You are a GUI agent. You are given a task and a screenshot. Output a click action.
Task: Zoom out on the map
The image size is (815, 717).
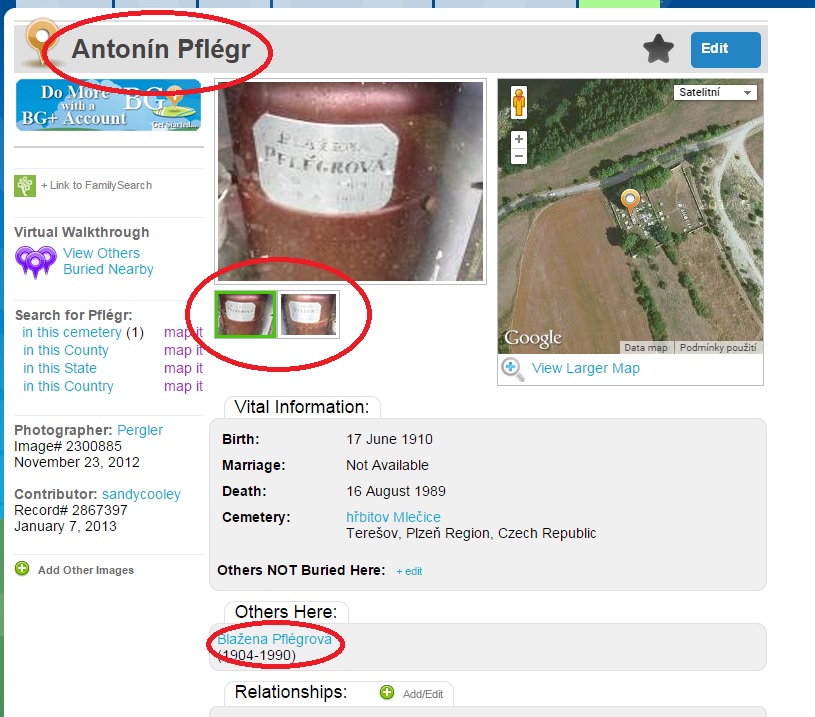point(519,156)
